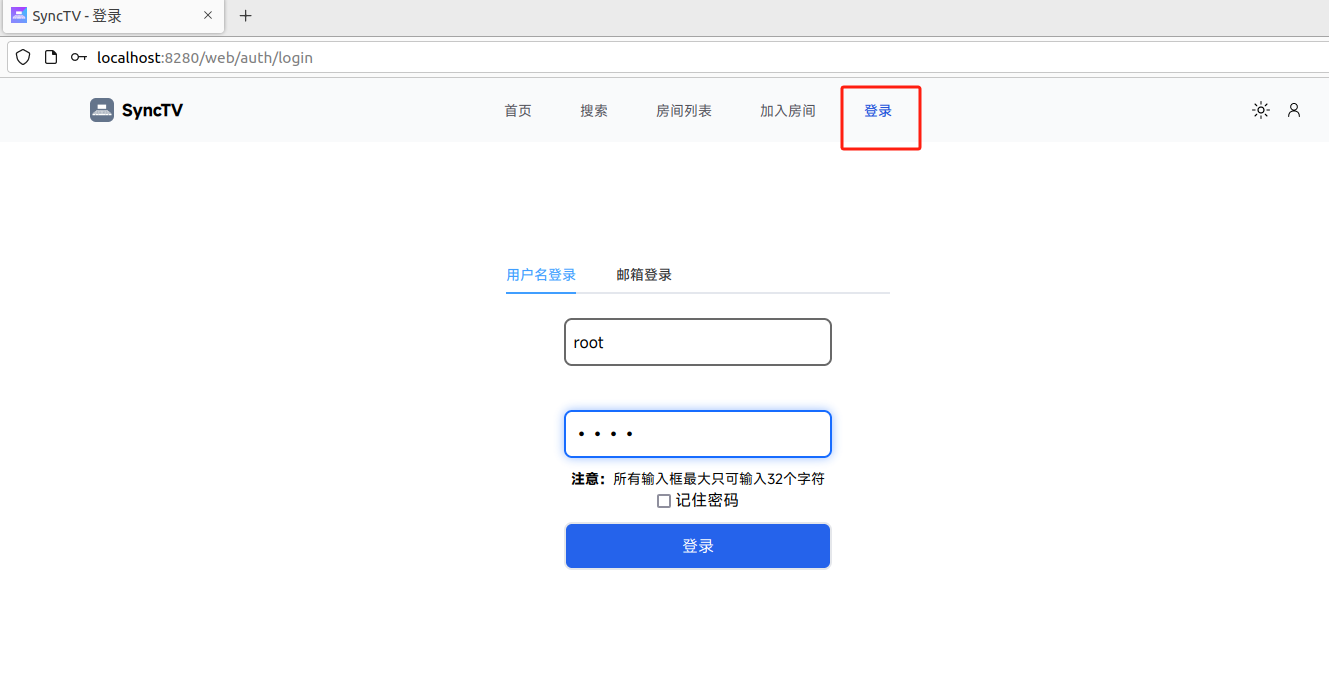Viewport: 1329px width, 700px height.
Task: Go to 首页 in the navigation
Action: [518, 111]
